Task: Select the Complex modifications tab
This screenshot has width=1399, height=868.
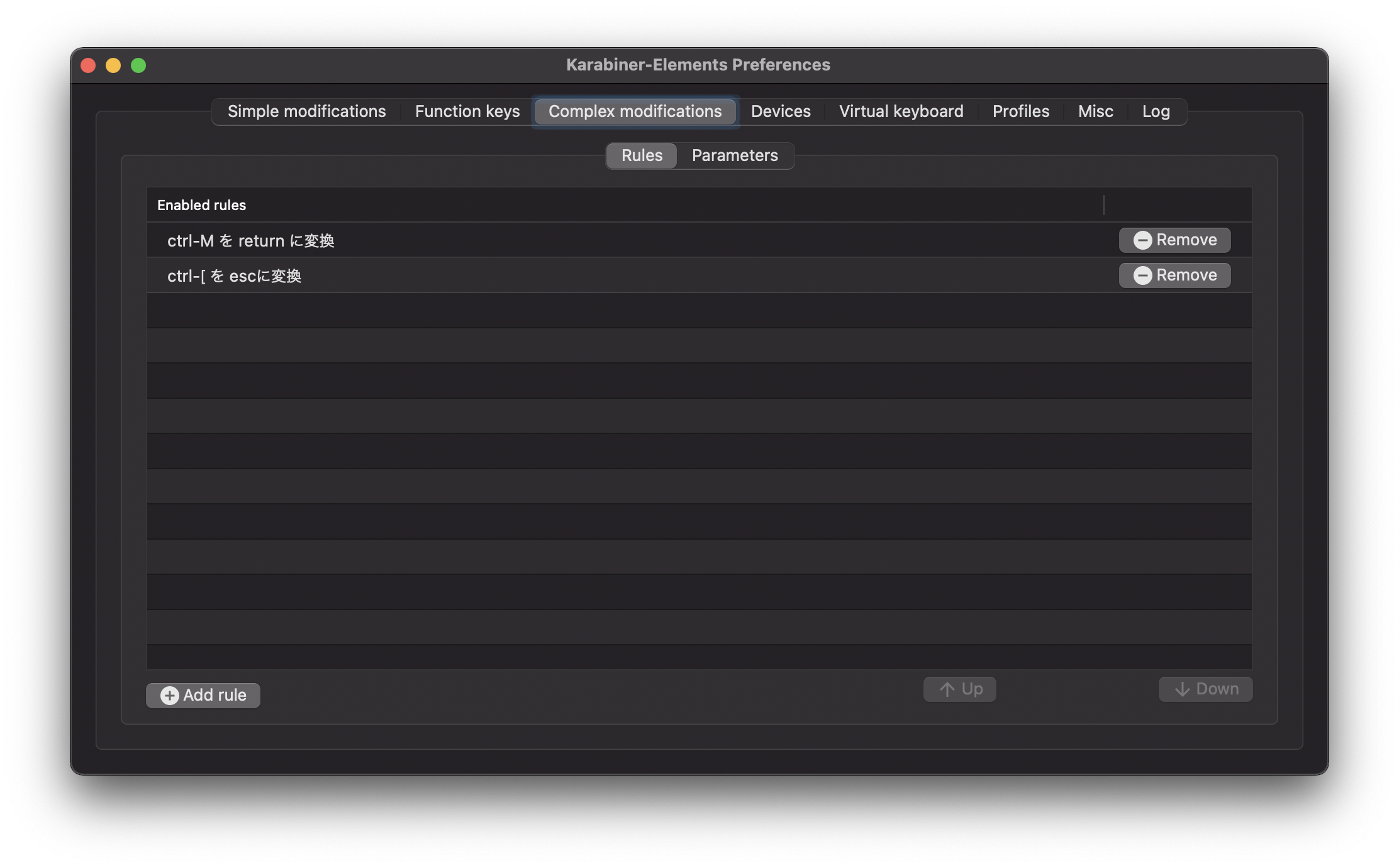Action: tap(635, 111)
